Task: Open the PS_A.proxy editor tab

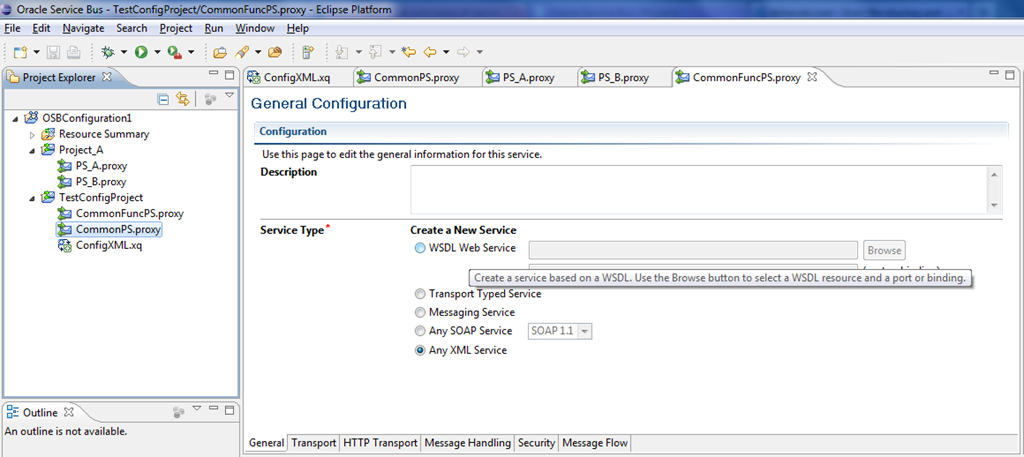Action: (528, 77)
